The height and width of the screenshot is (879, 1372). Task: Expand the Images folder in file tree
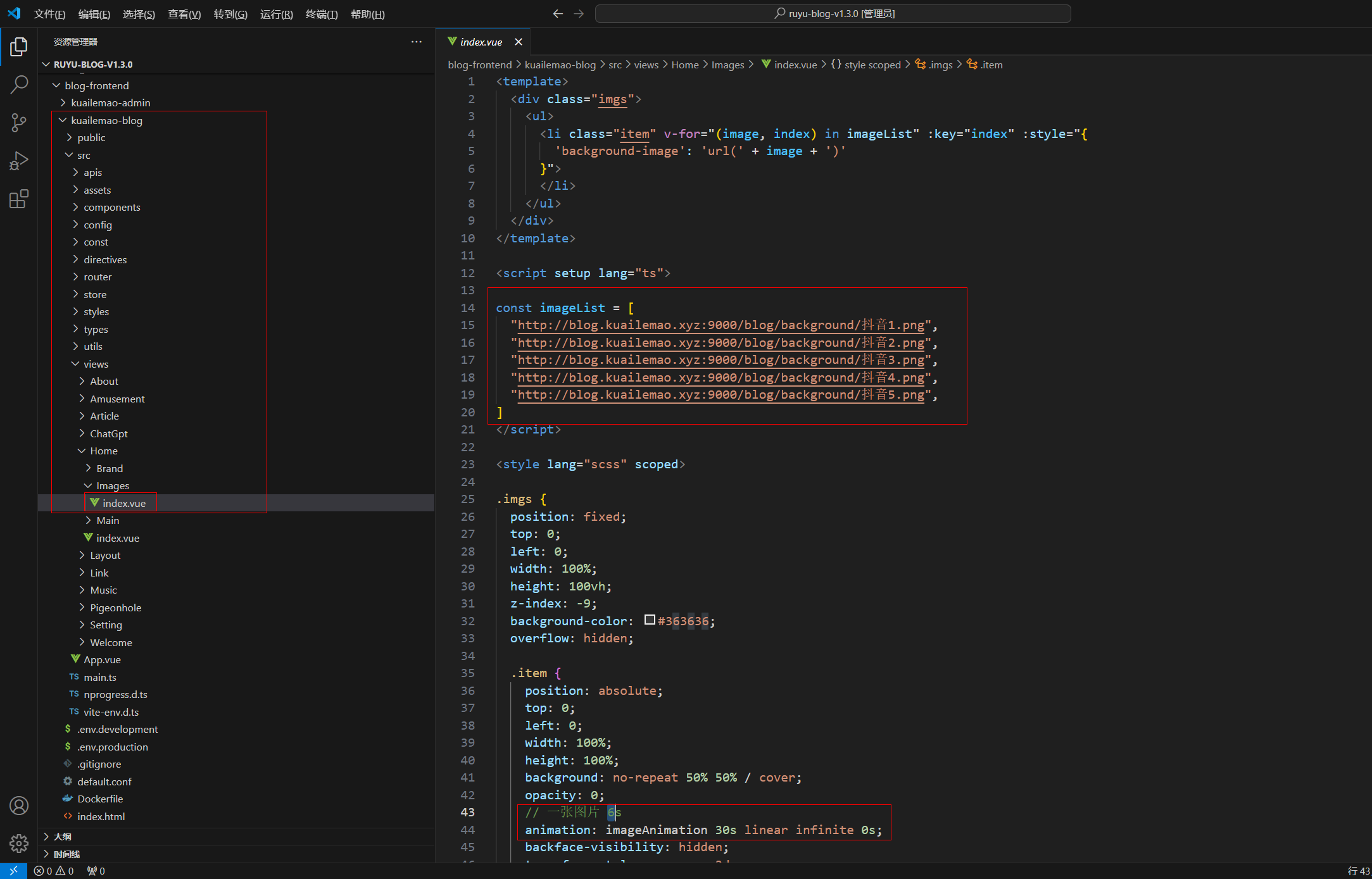coord(113,485)
